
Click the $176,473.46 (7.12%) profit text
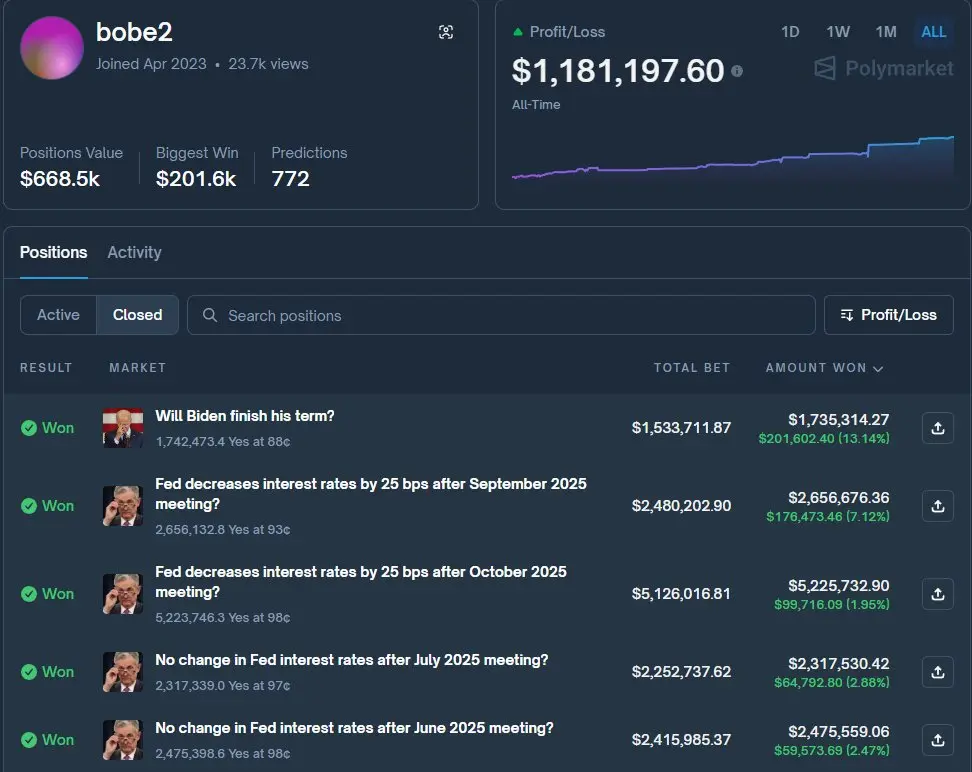pos(828,517)
